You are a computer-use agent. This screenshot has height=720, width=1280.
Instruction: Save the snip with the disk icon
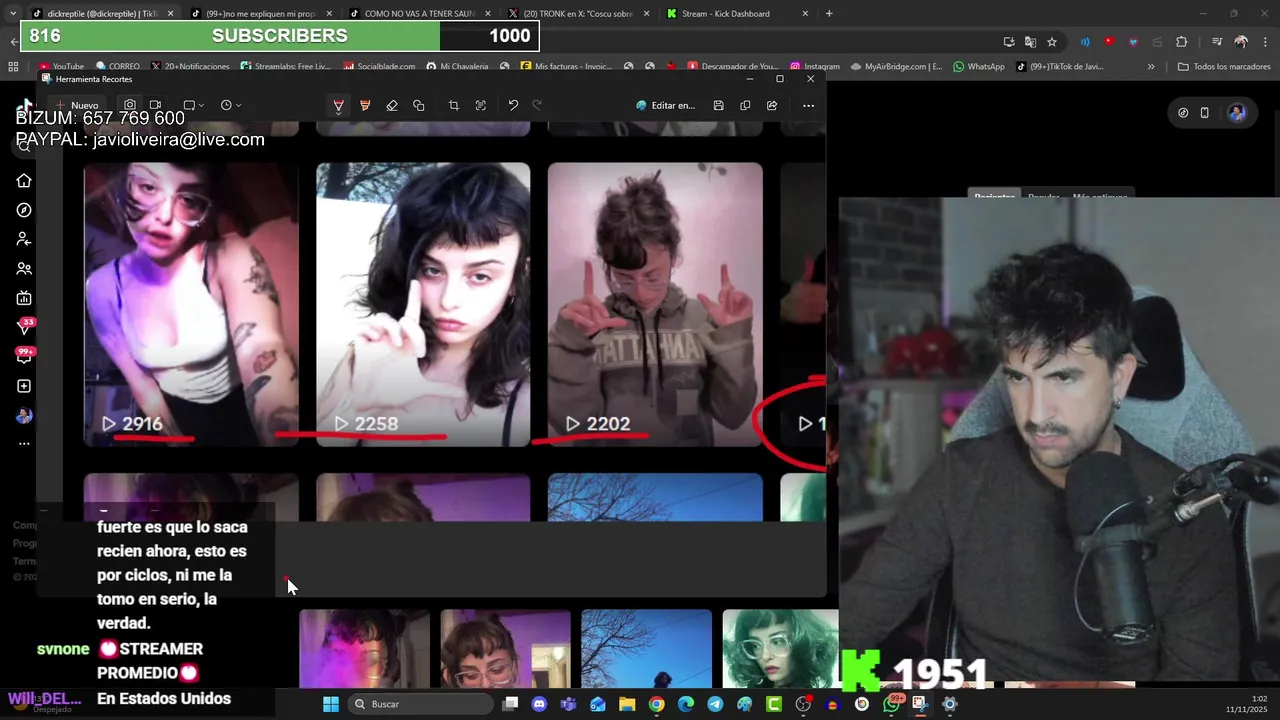tap(718, 105)
